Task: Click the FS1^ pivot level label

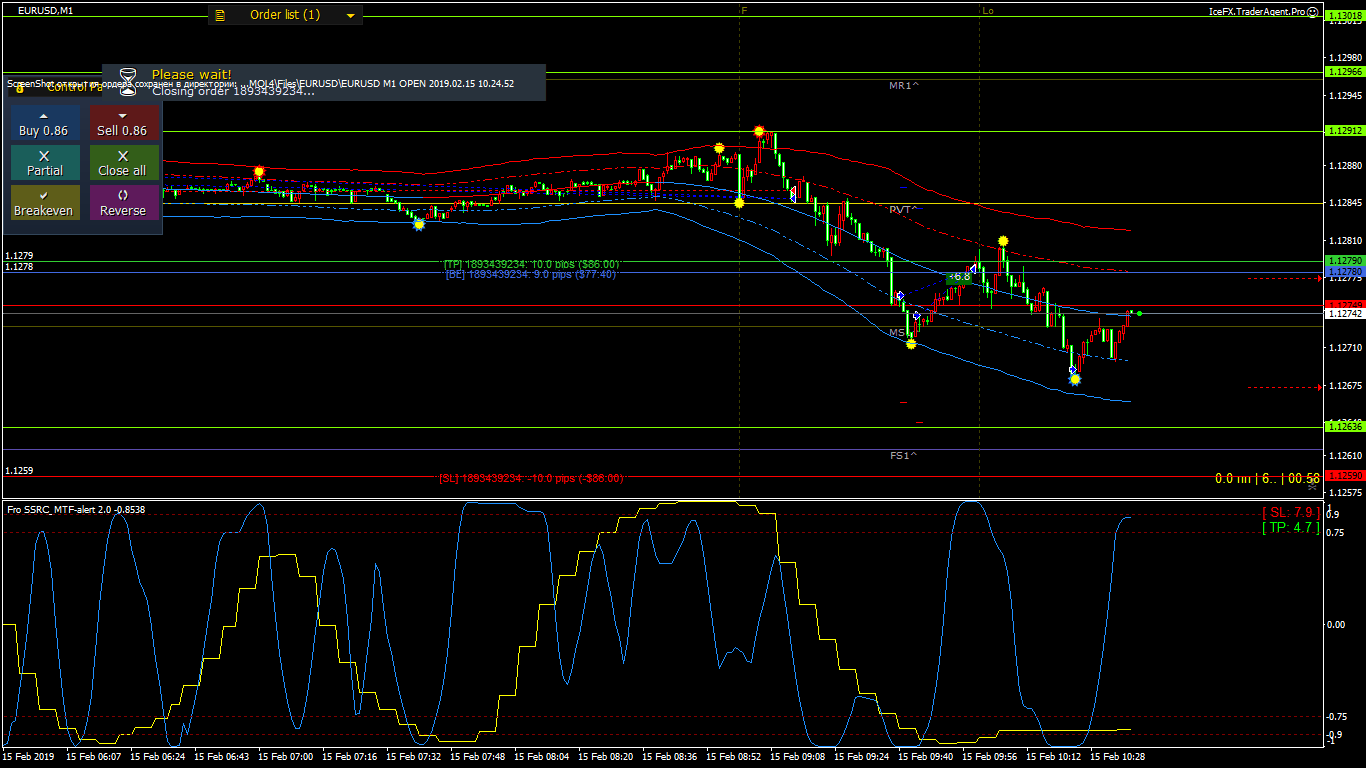Action: point(904,455)
